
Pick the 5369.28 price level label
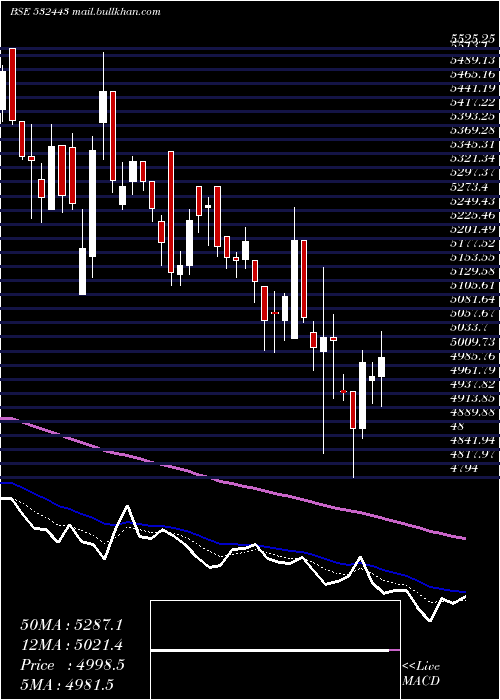pos(472,130)
